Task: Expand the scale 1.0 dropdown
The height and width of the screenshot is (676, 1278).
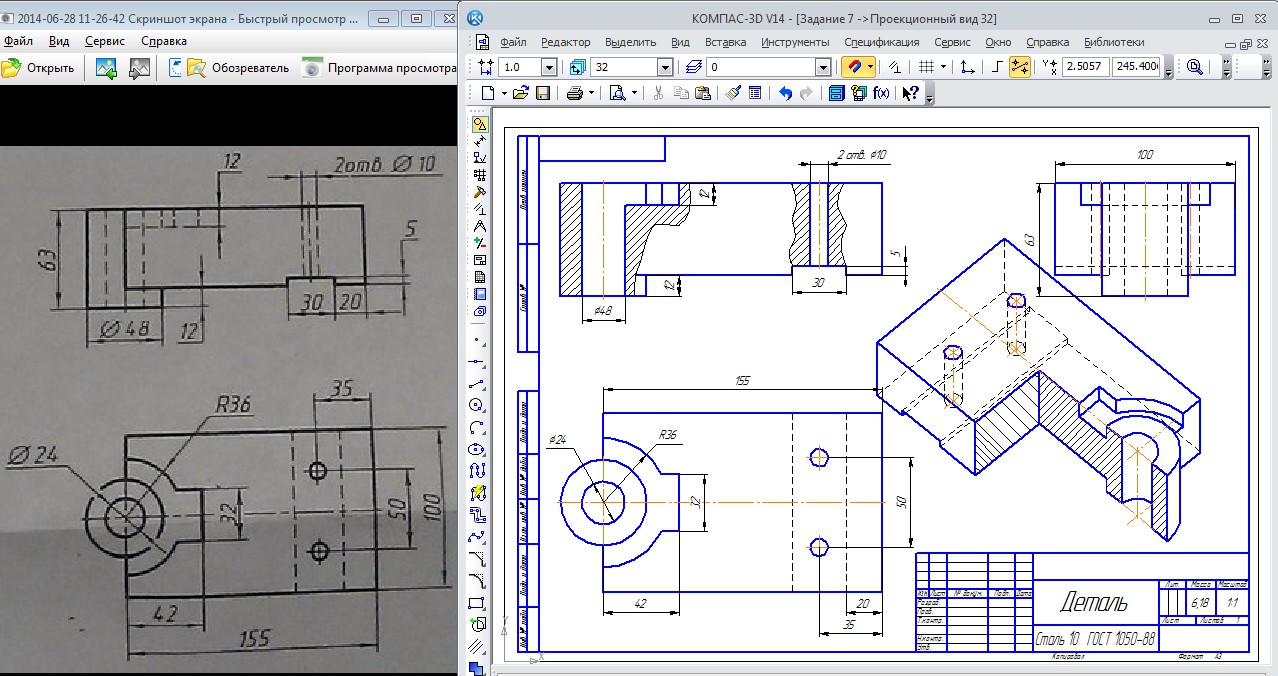Action: click(548, 67)
